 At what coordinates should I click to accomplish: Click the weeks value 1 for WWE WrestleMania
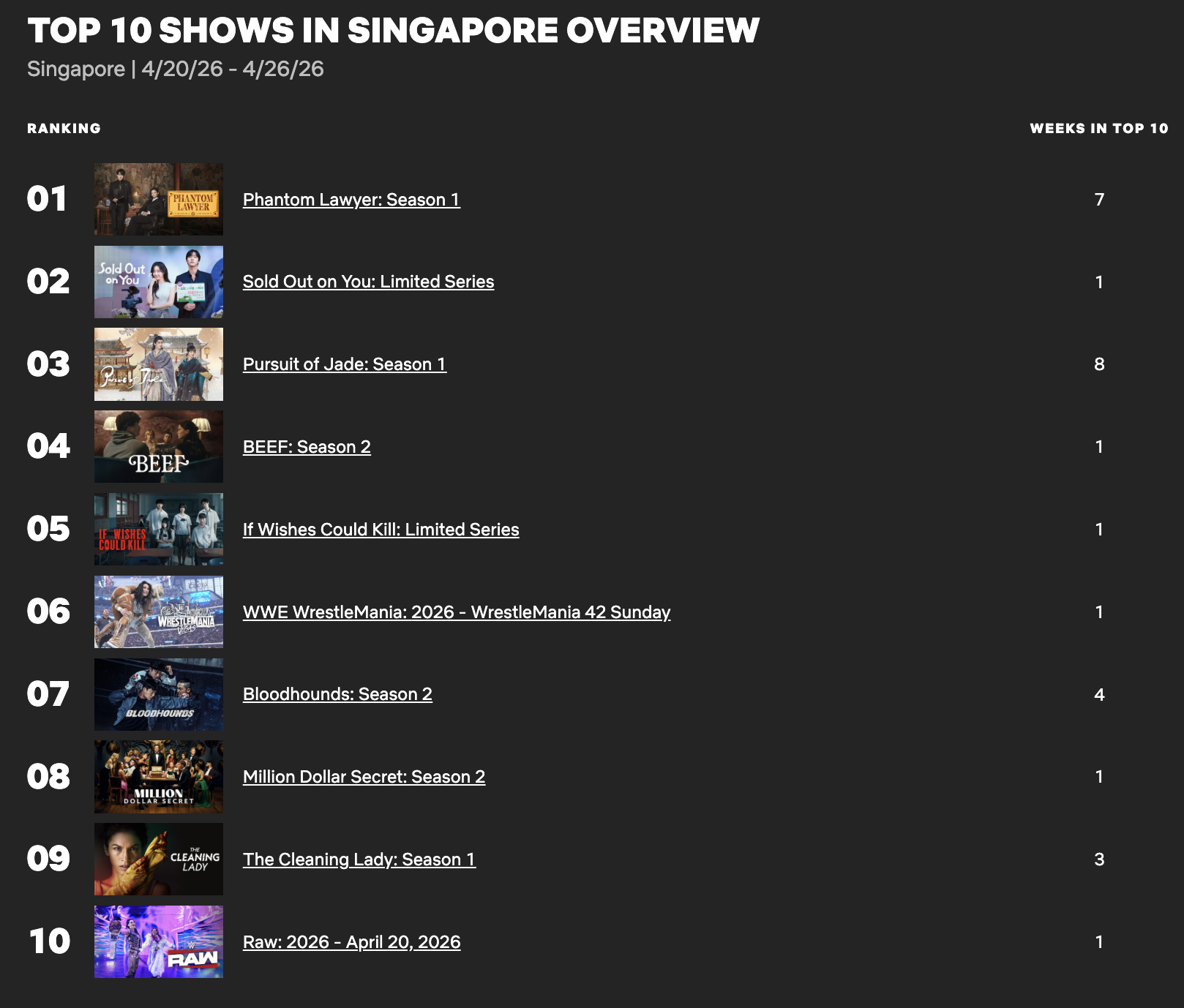1099,612
